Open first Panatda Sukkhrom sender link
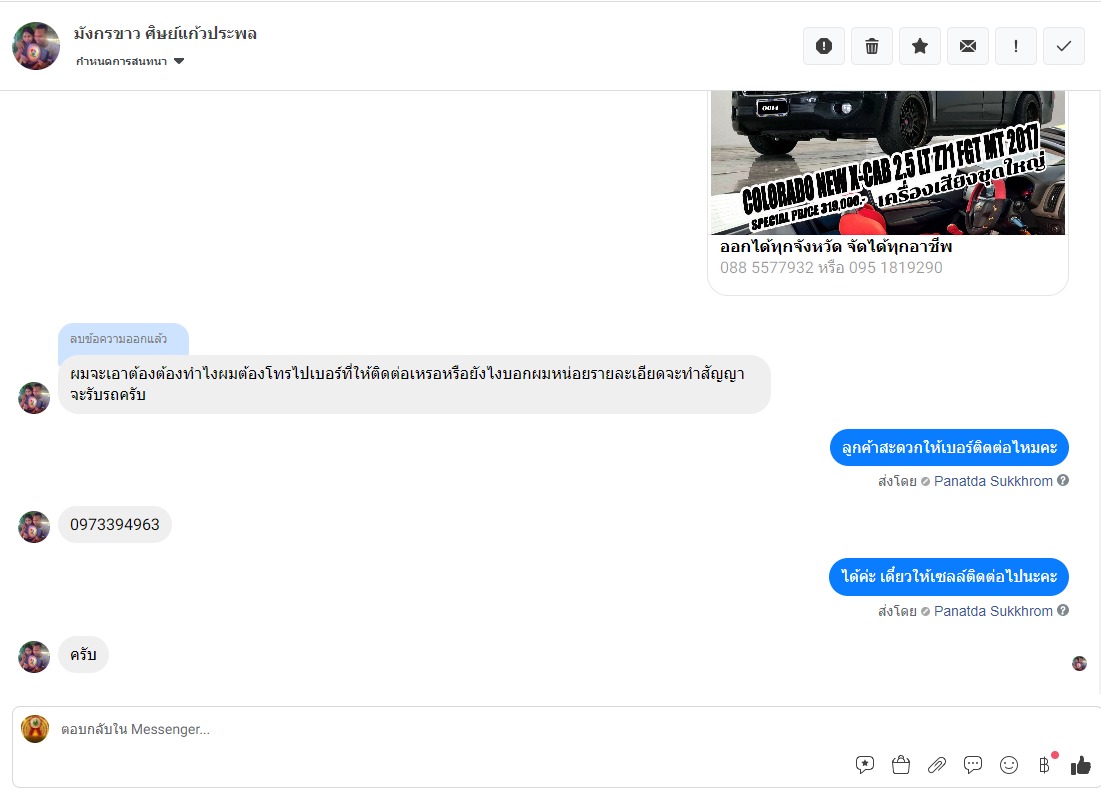Image resolution: width=1101 pixels, height=800 pixels. [x=993, y=481]
